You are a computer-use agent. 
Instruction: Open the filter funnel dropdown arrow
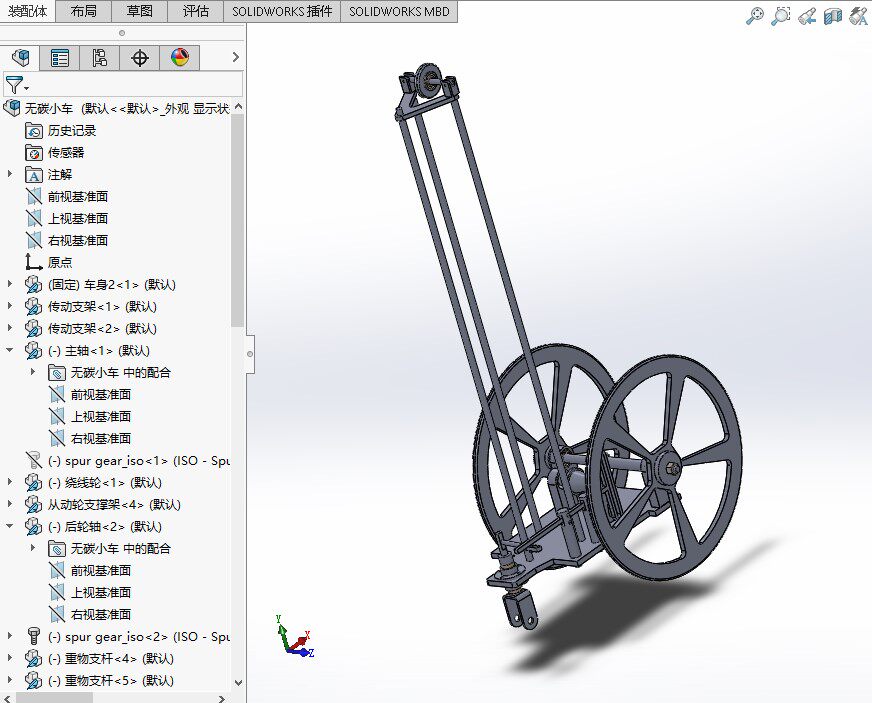[26, 90]
